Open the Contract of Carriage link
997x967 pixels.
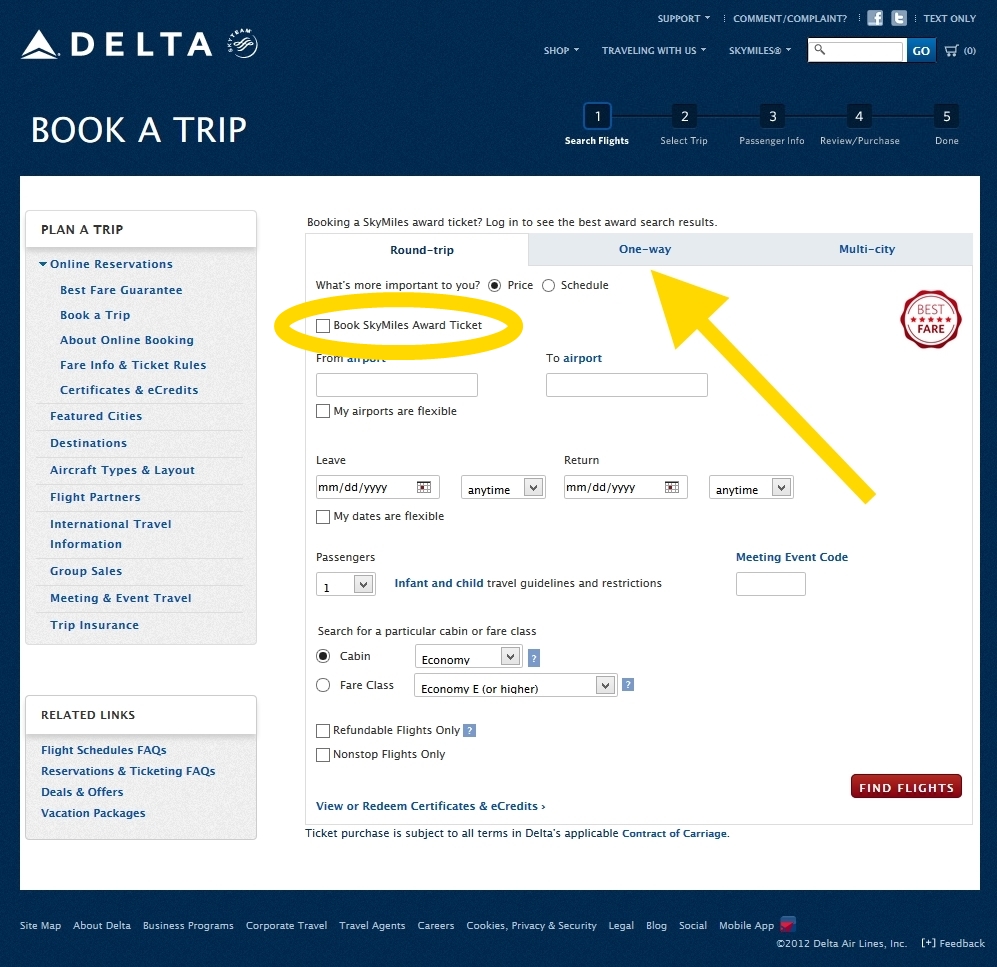tap(674, 834)
